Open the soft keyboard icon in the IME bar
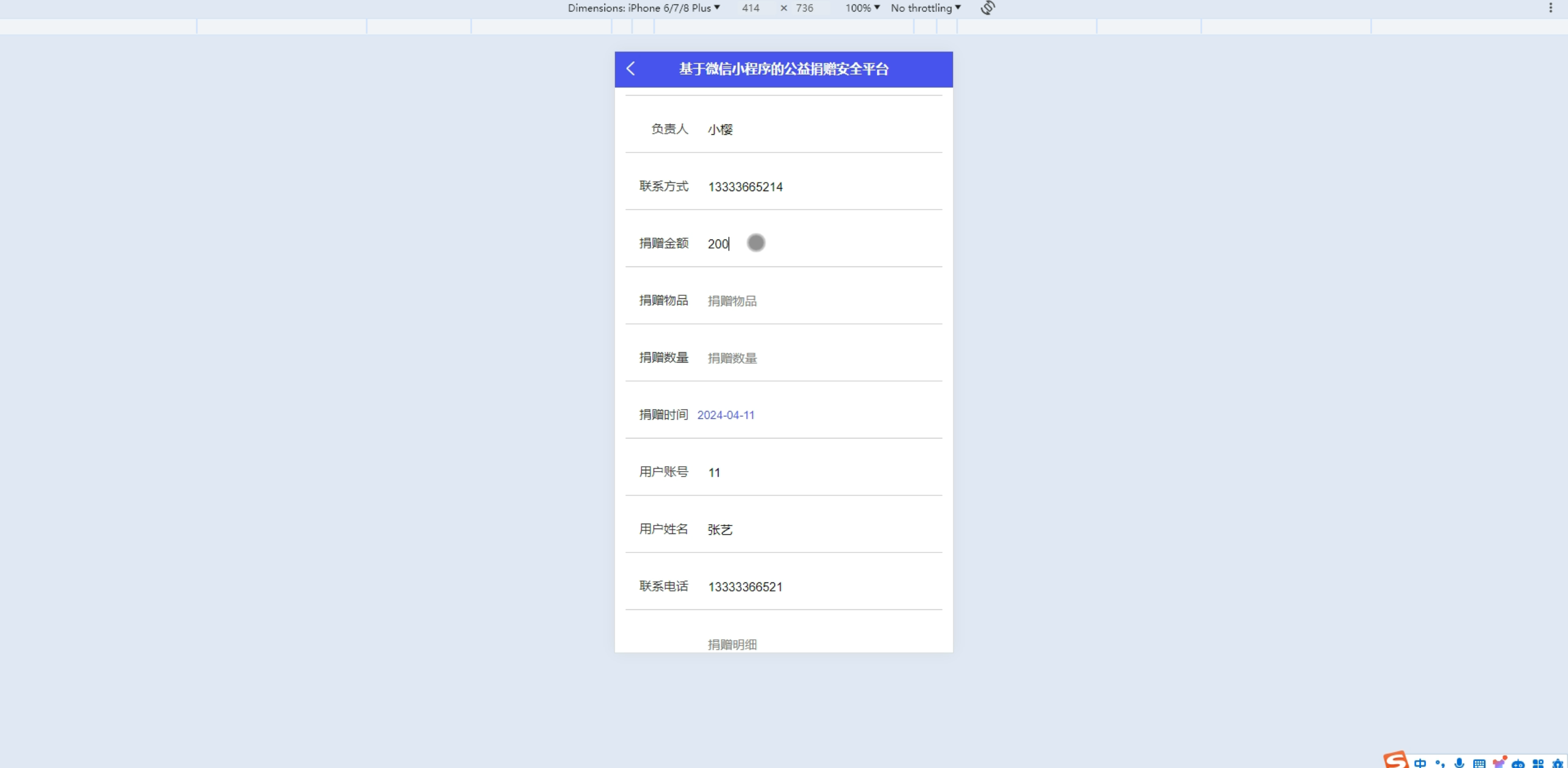The width and height of the screenshot is (1568, 768). tap(1479, 763)
